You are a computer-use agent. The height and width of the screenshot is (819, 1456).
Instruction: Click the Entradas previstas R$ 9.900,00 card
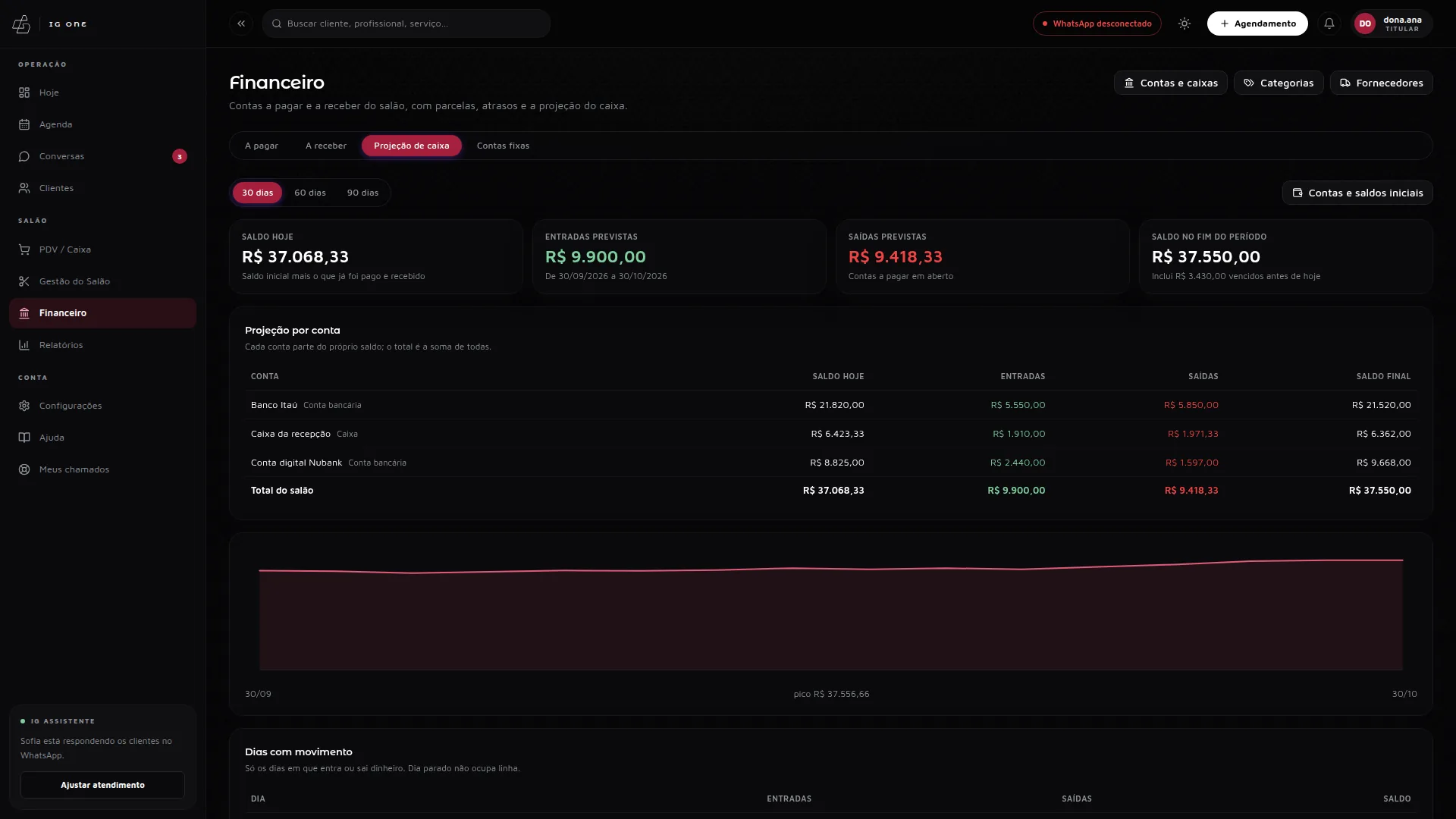[679, 256]
